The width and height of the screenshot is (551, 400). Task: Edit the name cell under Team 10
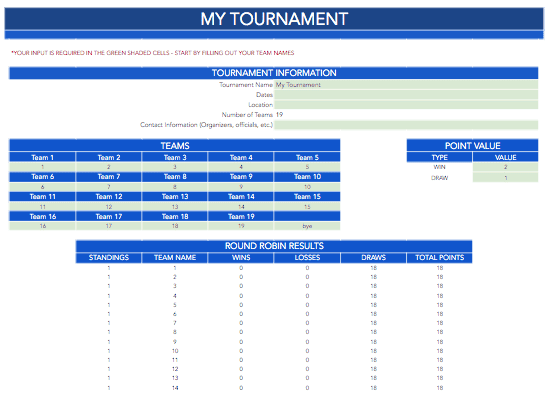click(307, 187)
